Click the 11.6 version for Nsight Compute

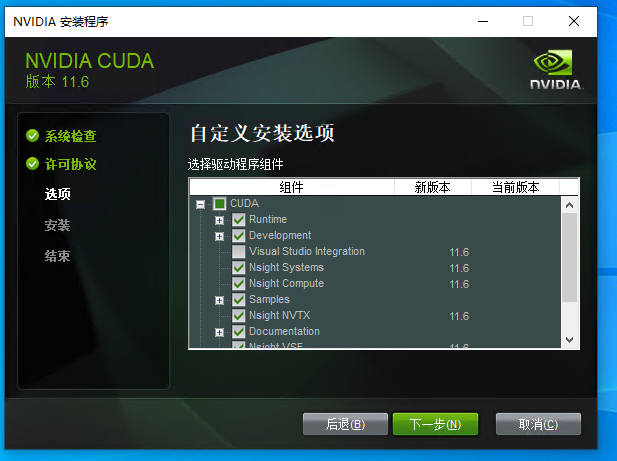[459, 284]
